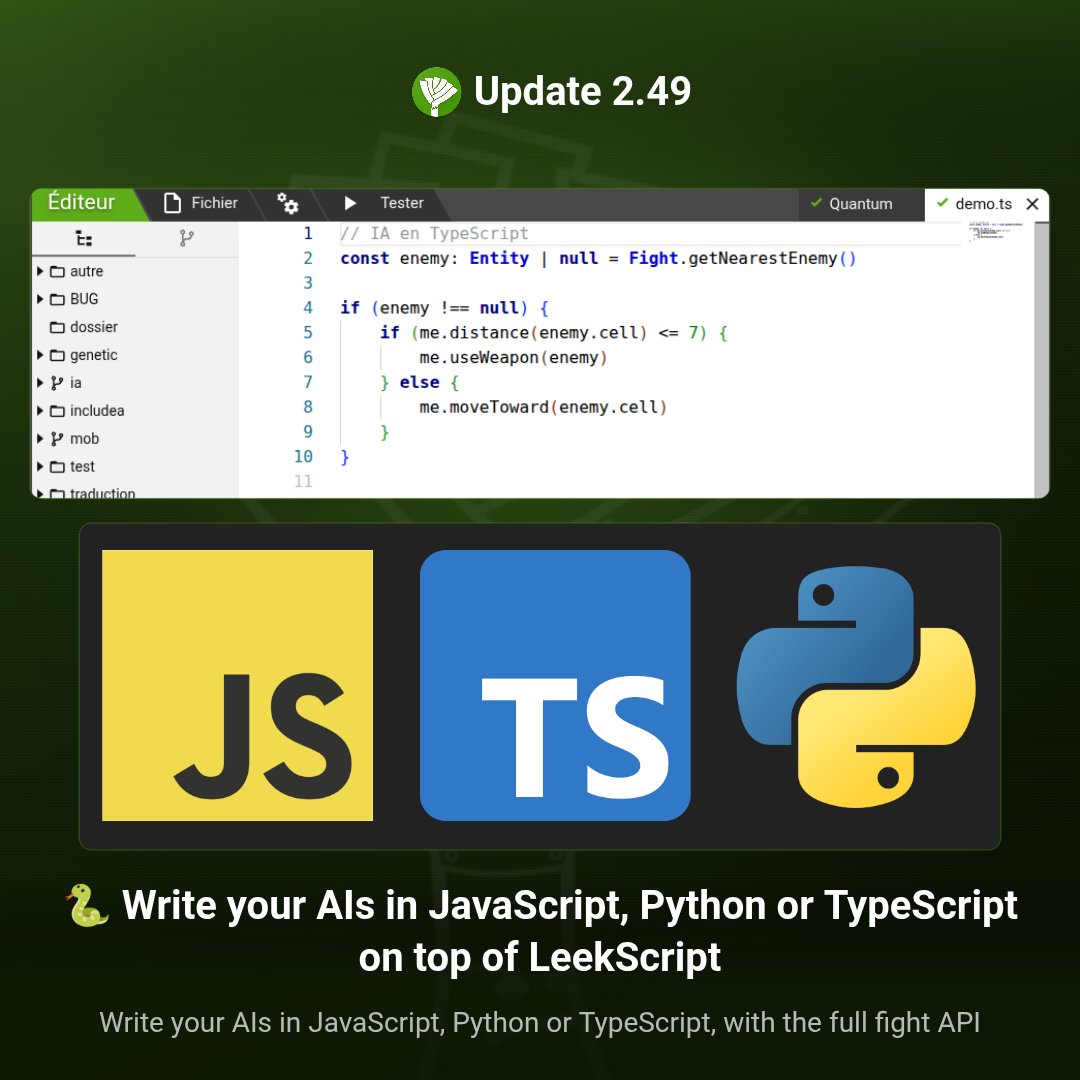1080x1080 pixels.
Task: Click 'me.useWeapon(enemy)' code line
Action: (x=513, y=357)
